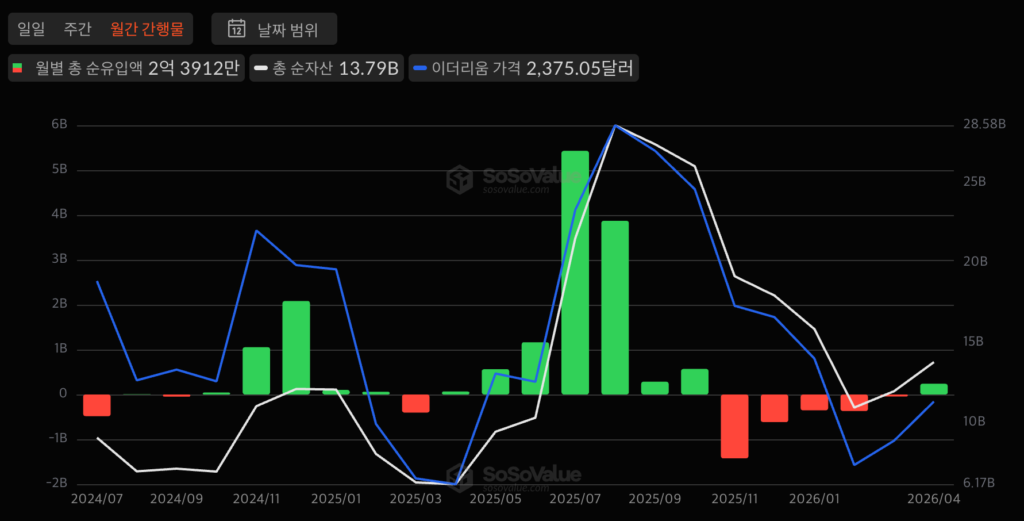Click the white line swatch for 총 순자산

point(261,68)
